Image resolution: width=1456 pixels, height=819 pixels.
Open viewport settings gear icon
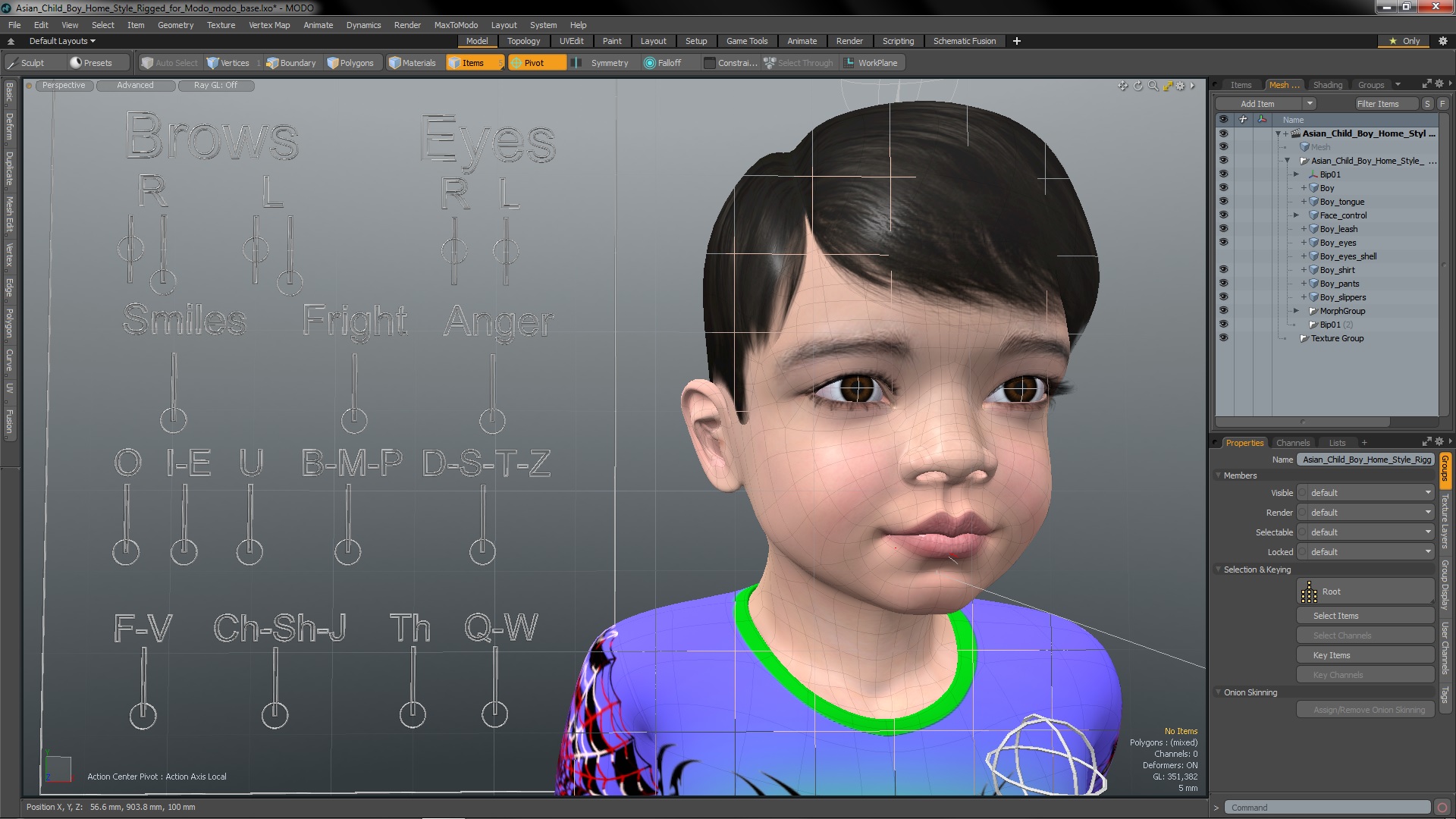(x=1181, y=86)
